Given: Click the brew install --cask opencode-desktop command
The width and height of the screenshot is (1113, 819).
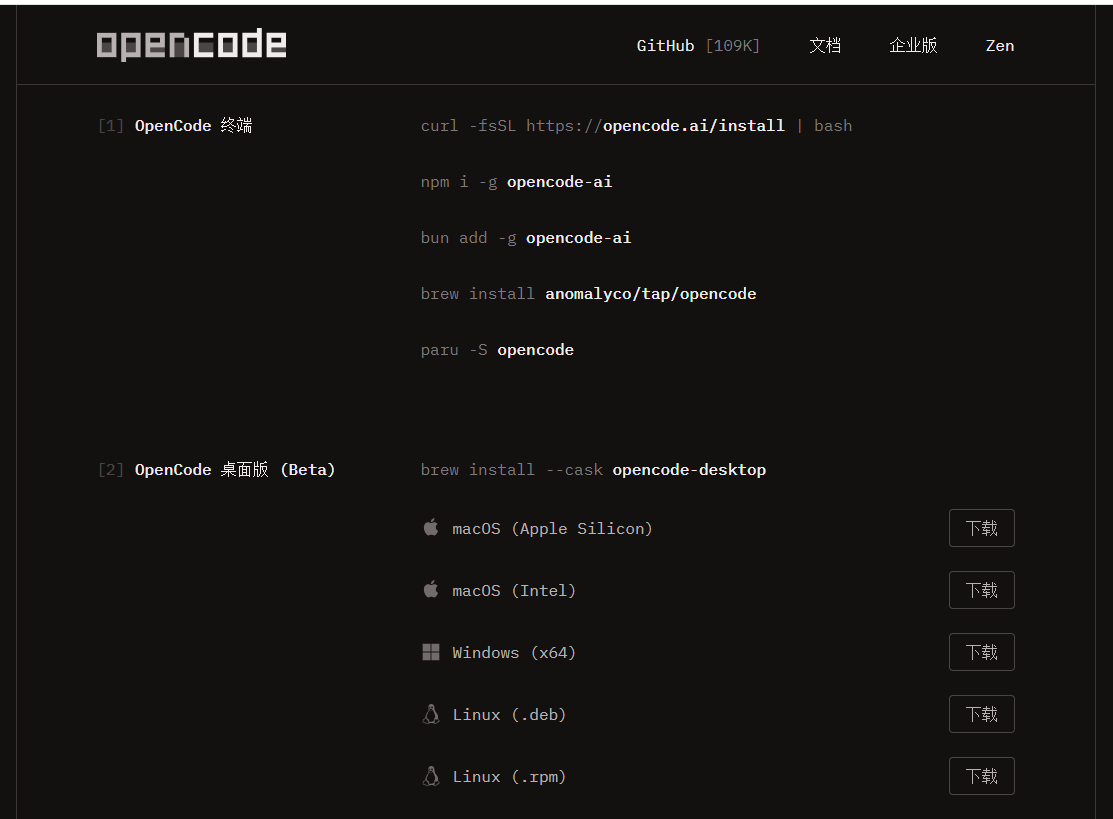Looking at the screenshot, I should tap(593, 470).
